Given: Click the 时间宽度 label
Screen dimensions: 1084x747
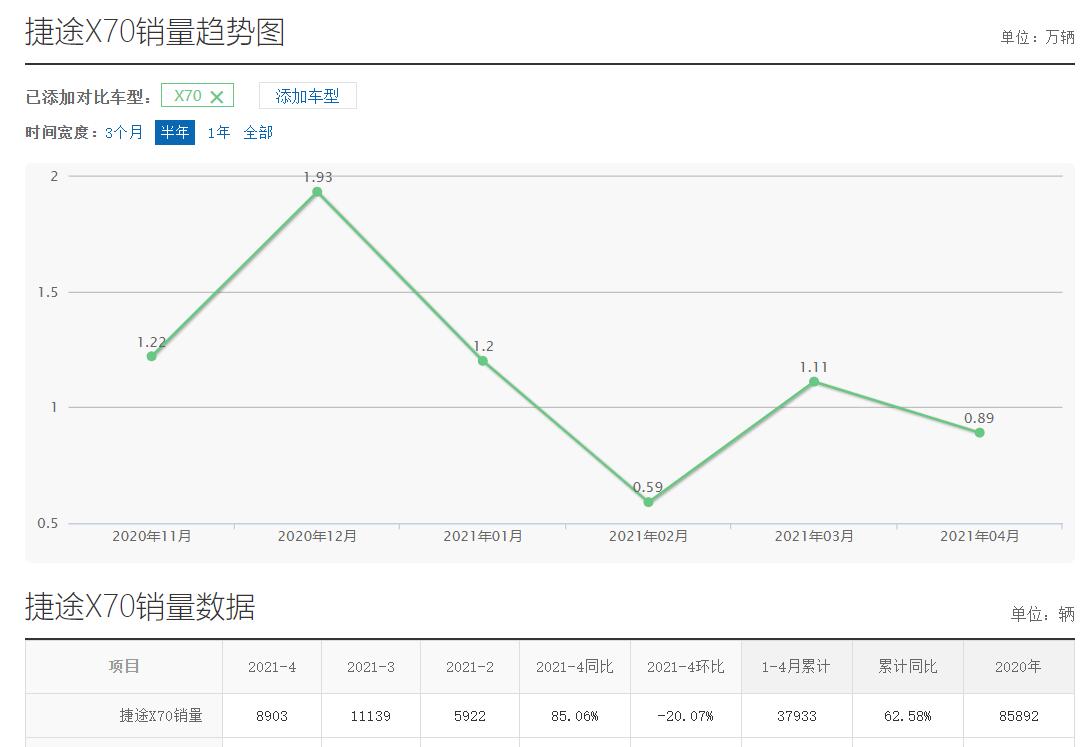Looking at the screenshot, I should point(62,132).
